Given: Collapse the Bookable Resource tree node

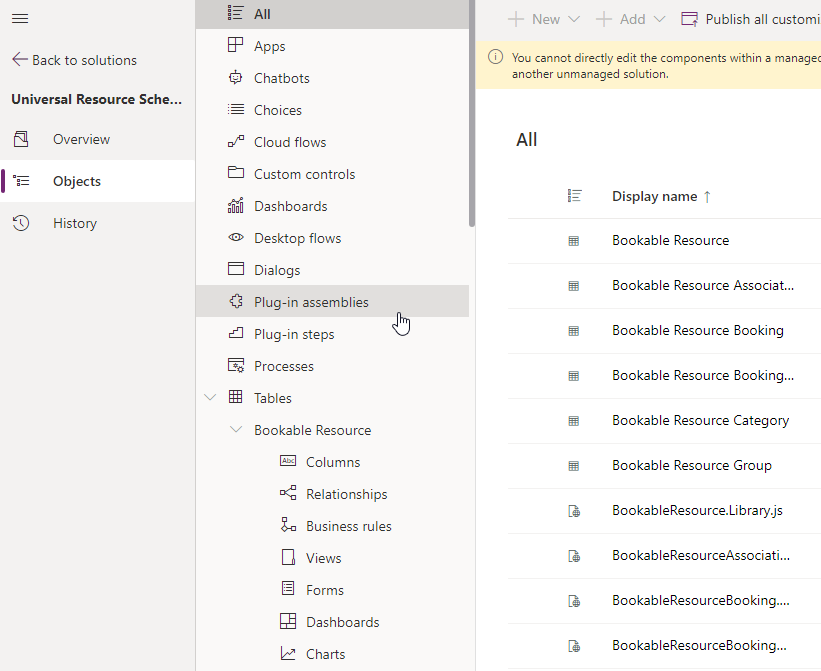Looking at the screenshot, I should click(x=236, y=429).
